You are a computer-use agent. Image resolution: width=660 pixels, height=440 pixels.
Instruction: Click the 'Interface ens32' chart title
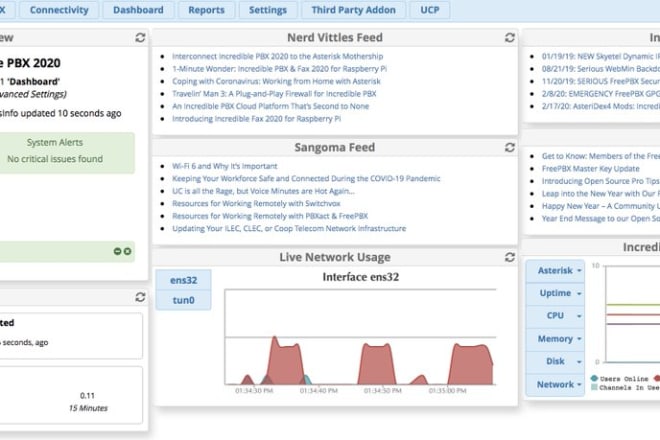click(361, 277)
